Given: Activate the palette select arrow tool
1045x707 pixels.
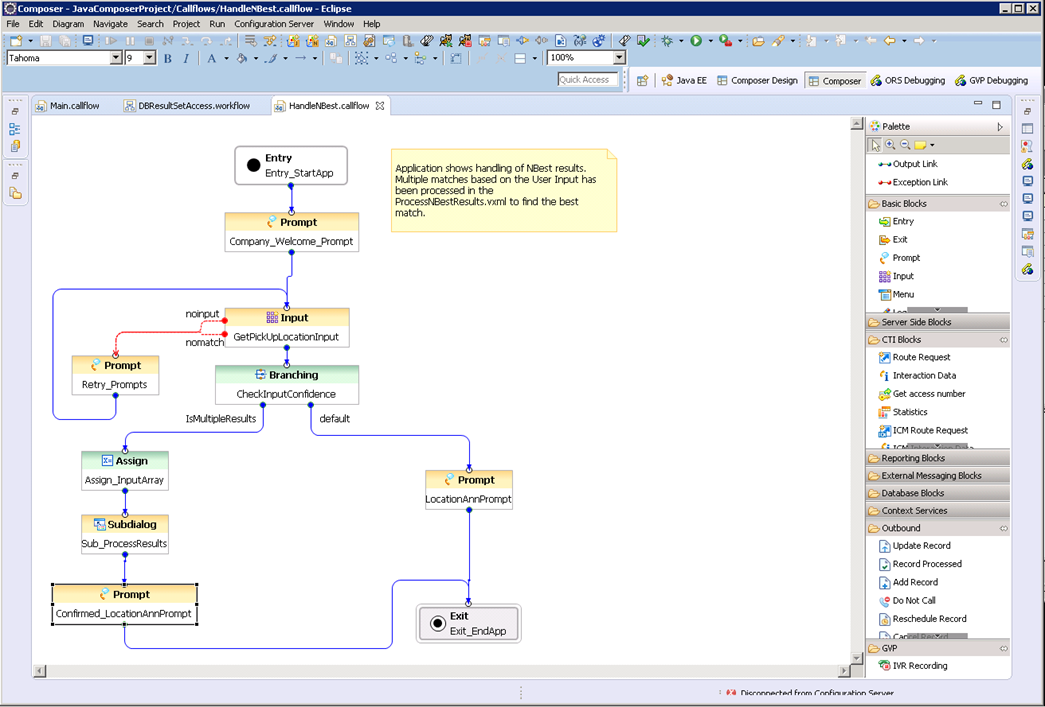Looking at the screenshot, I should click(875, 145).
